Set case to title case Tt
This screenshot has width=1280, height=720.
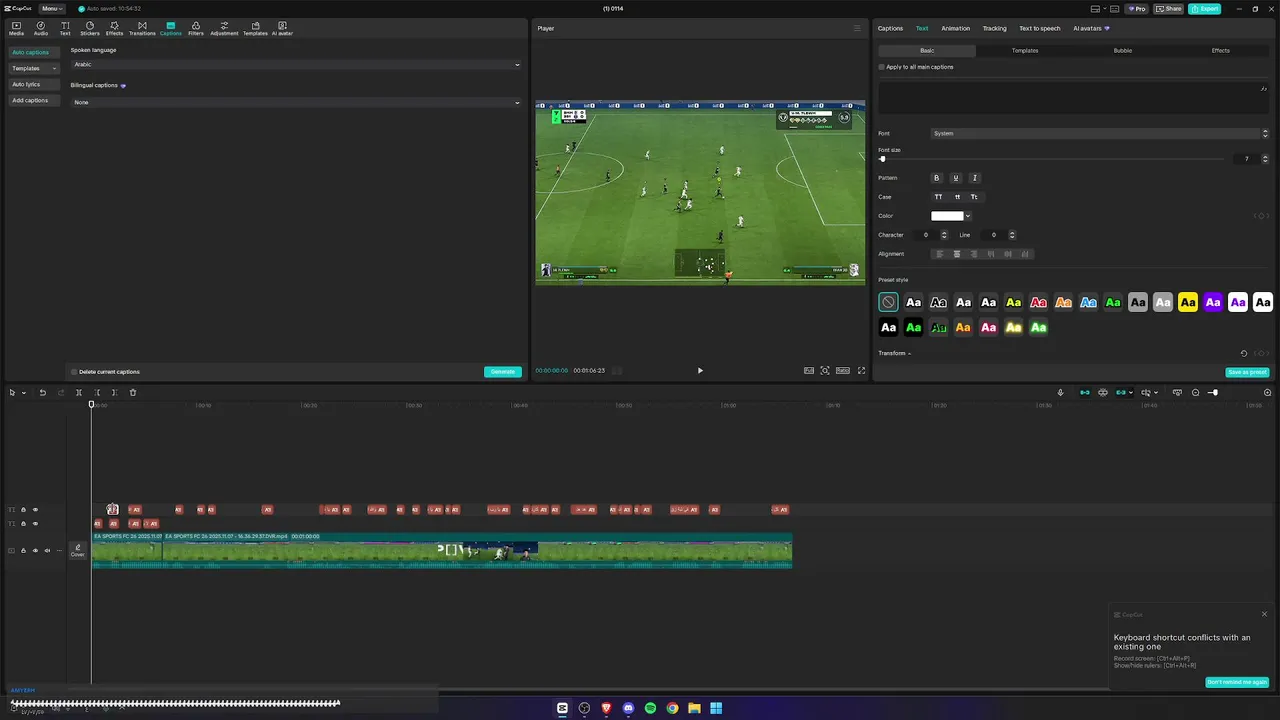pos(974,197)
